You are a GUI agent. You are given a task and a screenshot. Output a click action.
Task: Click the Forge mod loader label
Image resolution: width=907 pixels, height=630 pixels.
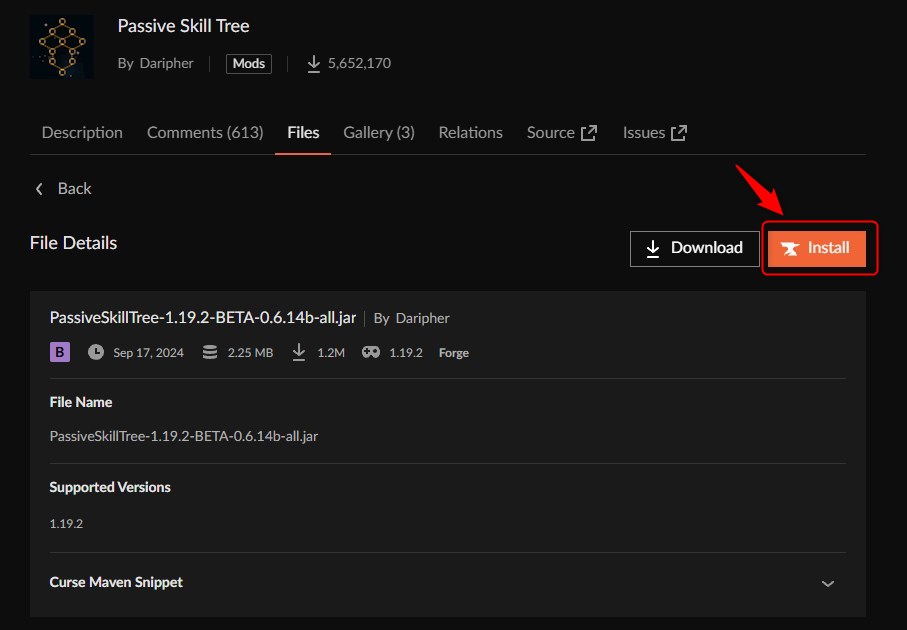click(x=454, y=352)
